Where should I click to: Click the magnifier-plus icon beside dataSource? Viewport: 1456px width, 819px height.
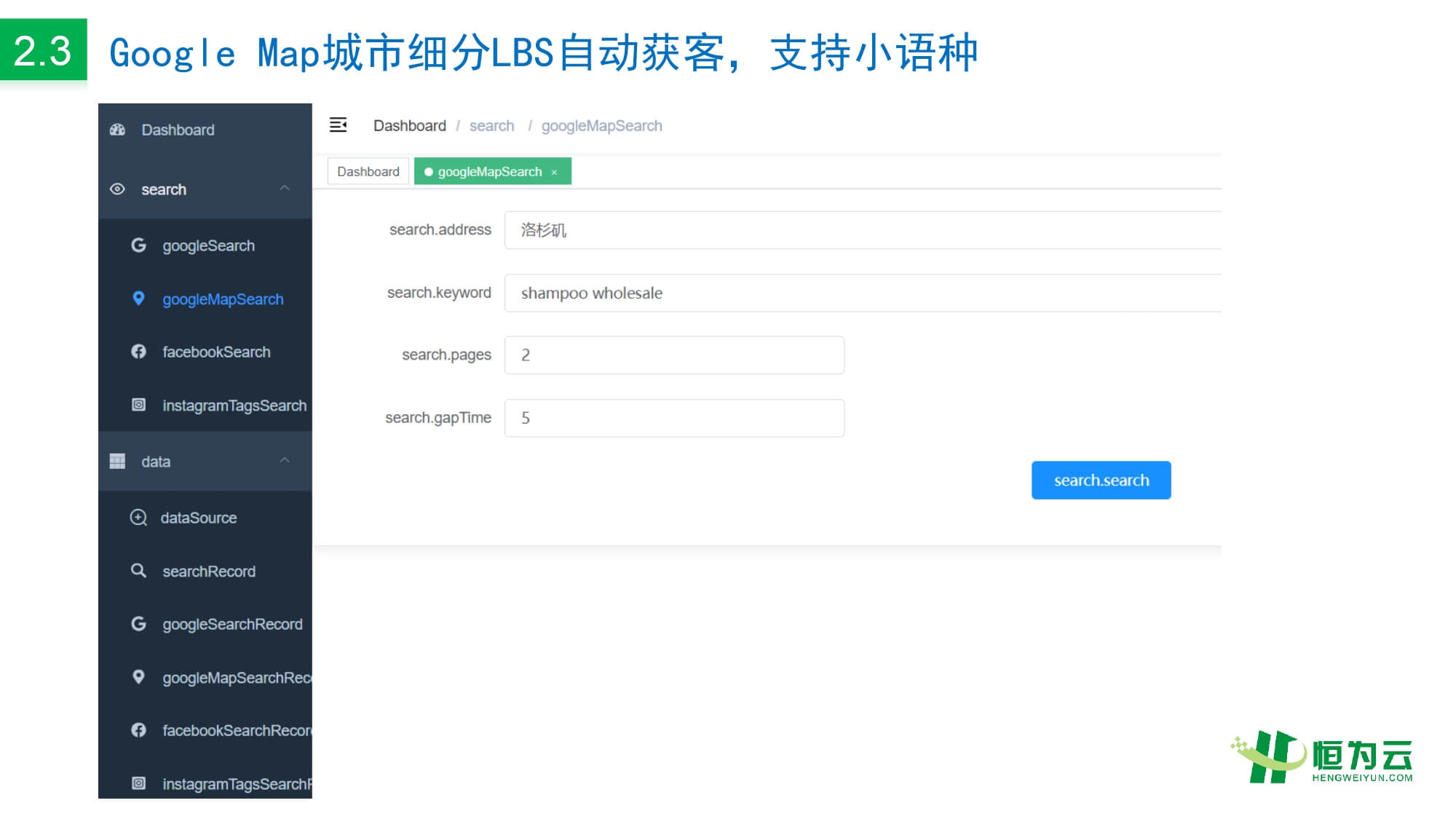(138, 518)
